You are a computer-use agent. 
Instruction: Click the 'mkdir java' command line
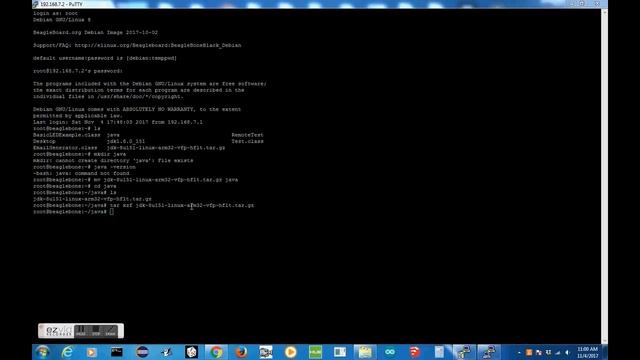[80, 154]
